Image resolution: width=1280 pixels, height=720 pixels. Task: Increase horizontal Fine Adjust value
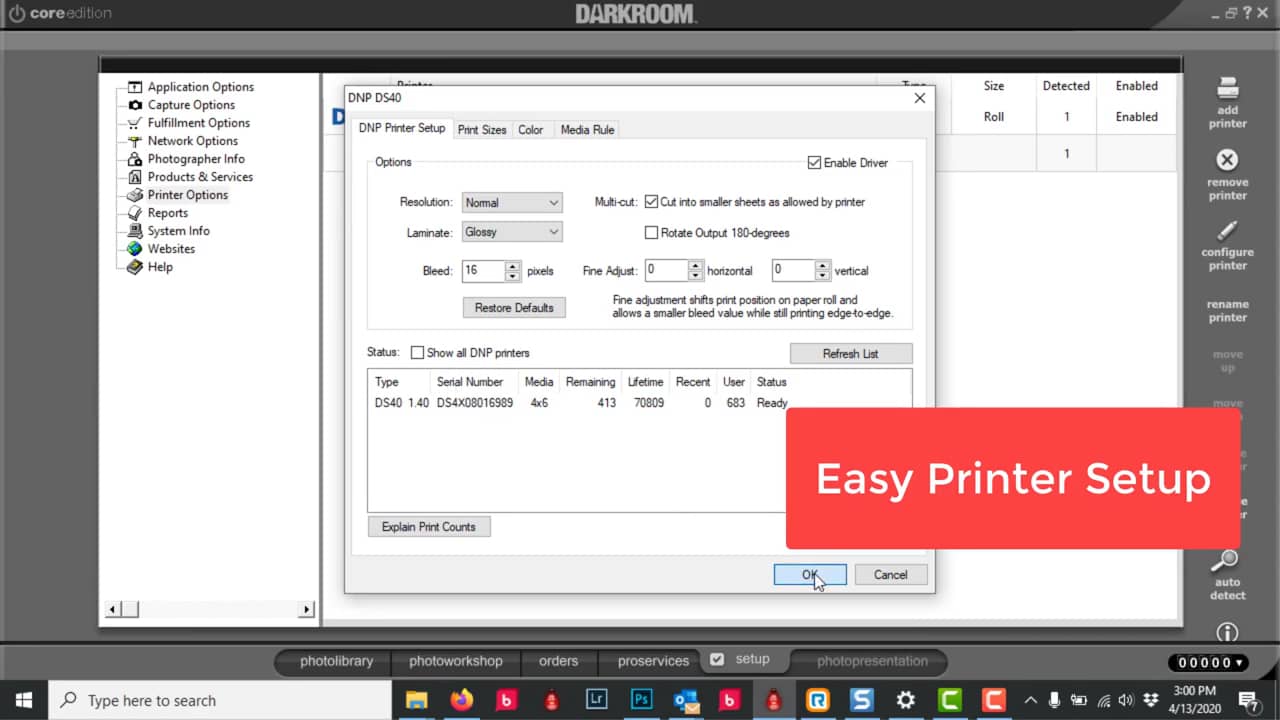pos(696,266)
